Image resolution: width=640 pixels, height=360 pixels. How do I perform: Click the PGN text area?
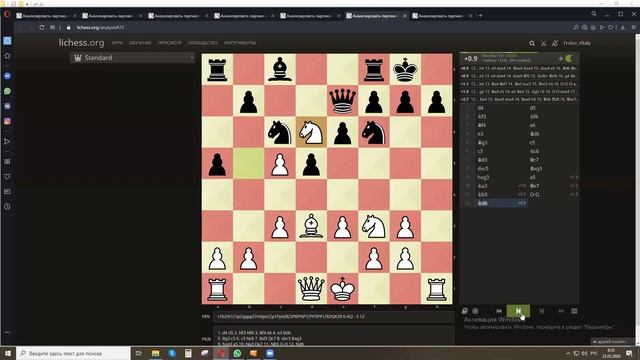click(x=333, y=336)
